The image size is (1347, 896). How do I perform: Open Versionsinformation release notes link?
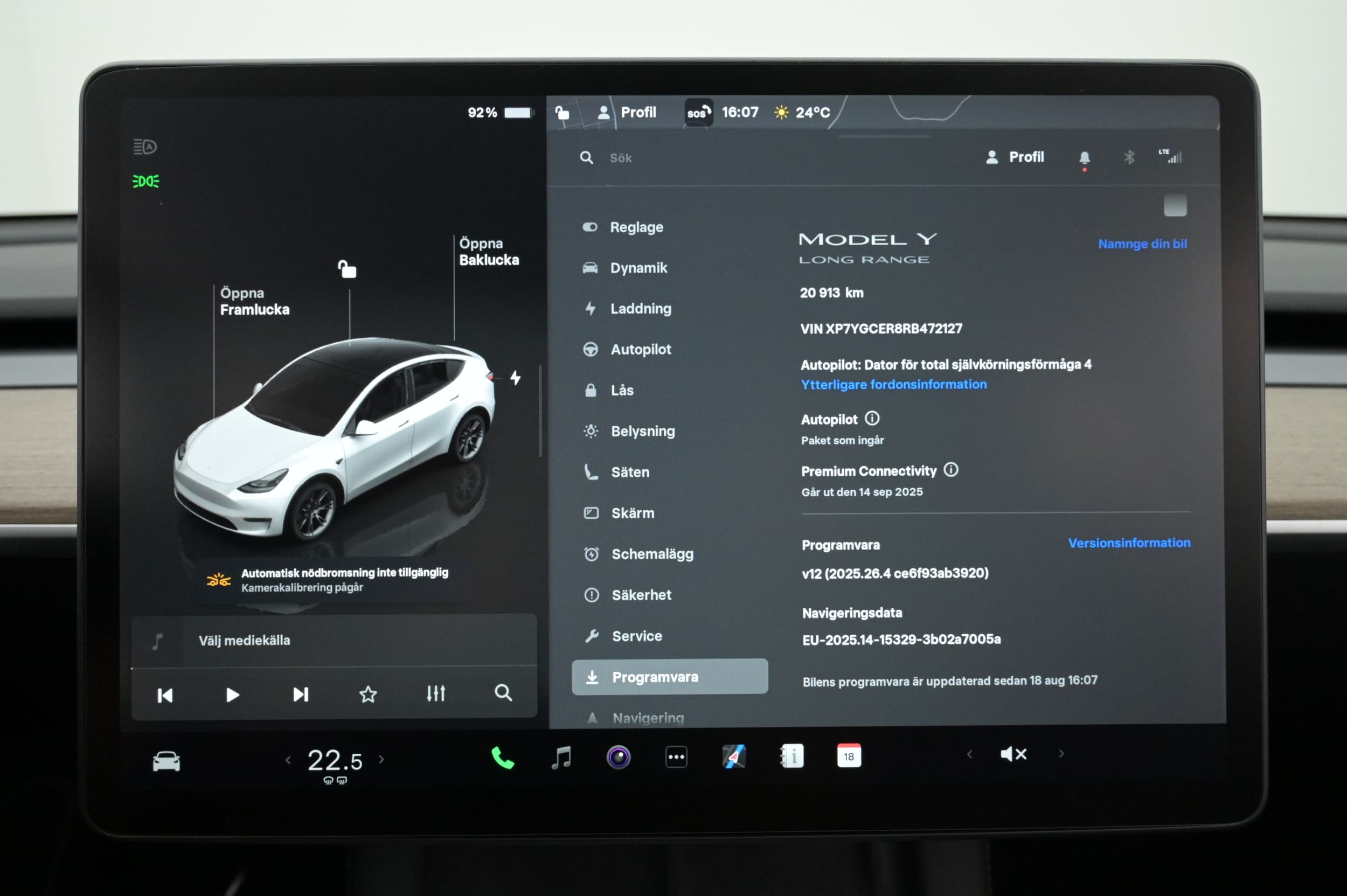click(x=1129, y=542)
